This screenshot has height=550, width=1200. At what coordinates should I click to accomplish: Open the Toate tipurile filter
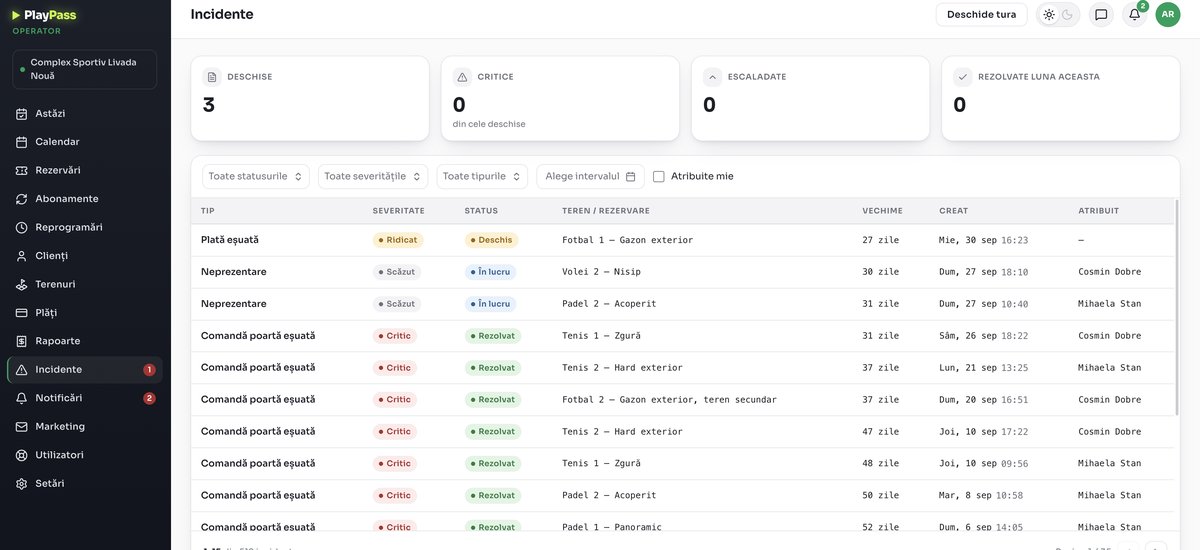pyautogui.click(x=482, y=176)
